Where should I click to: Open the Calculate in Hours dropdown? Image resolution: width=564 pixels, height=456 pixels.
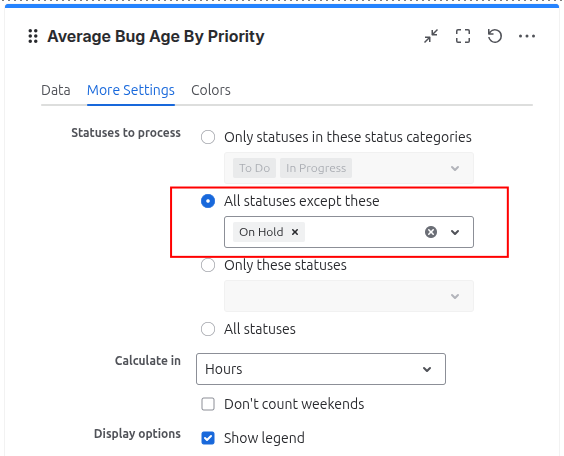321,369
